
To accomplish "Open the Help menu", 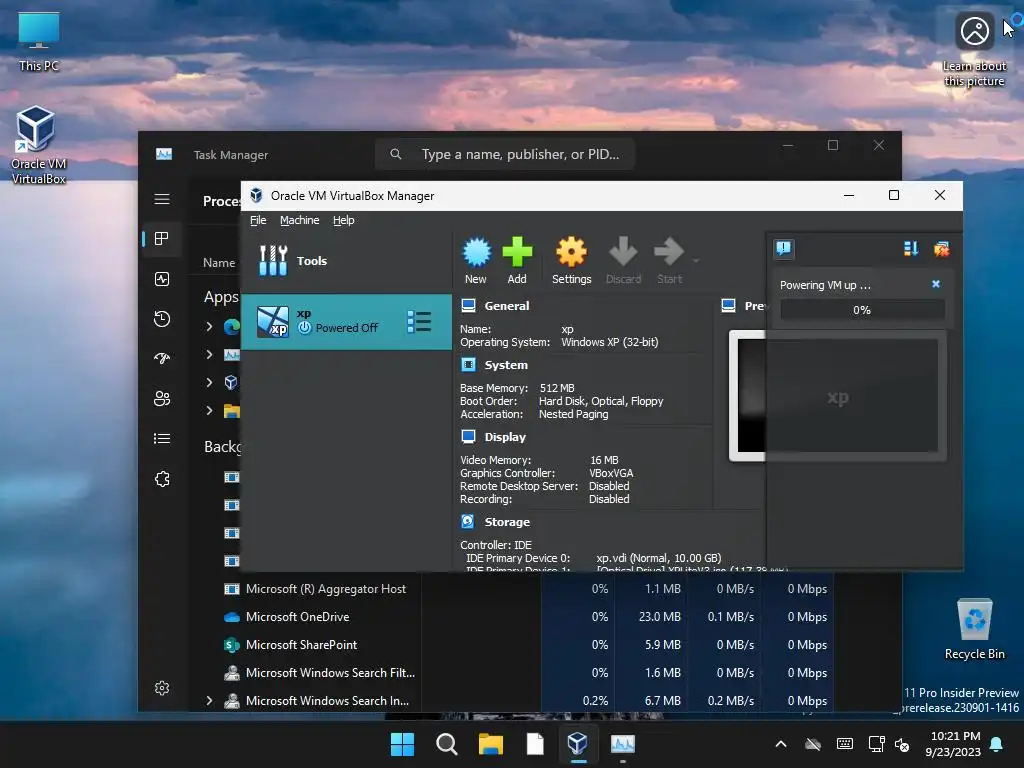I will (344, 220).
